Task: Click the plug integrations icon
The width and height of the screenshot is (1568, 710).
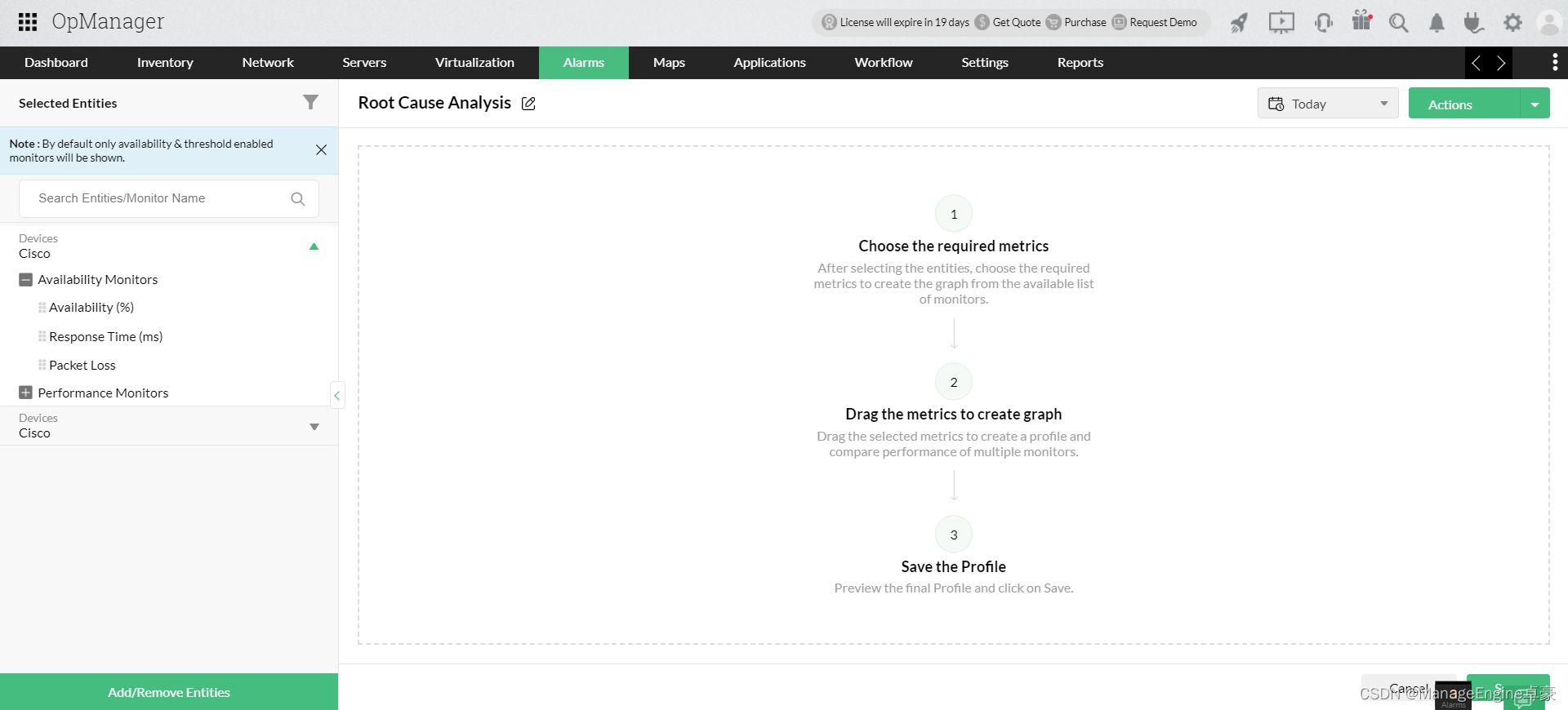Action: tap(1473, 23)
